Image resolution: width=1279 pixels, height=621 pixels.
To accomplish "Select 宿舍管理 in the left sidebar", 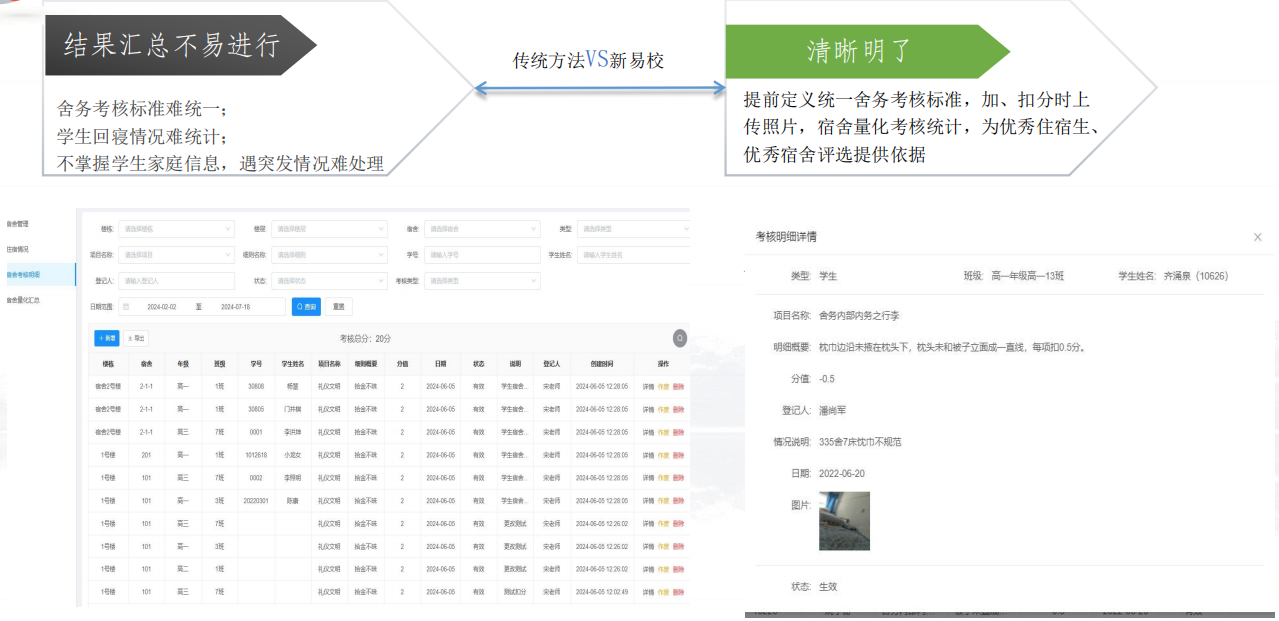I will [x=18, y=224].
